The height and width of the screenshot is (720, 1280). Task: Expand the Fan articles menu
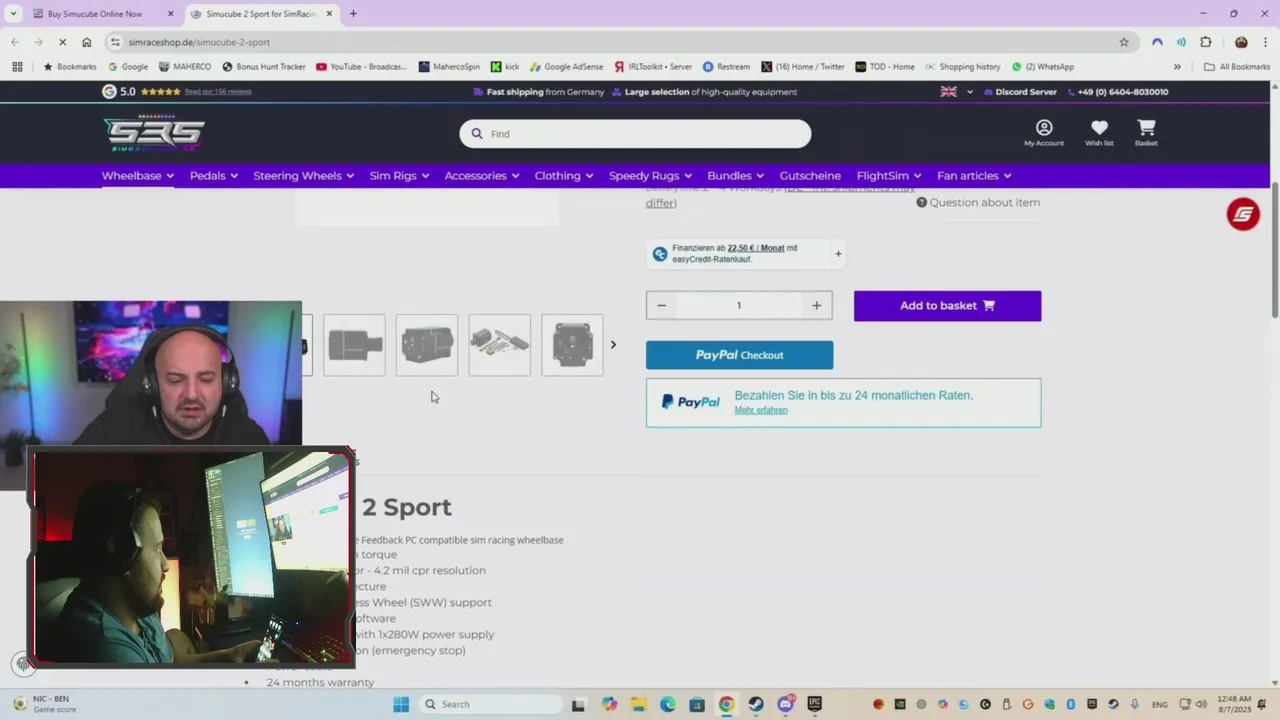(974, 176)
